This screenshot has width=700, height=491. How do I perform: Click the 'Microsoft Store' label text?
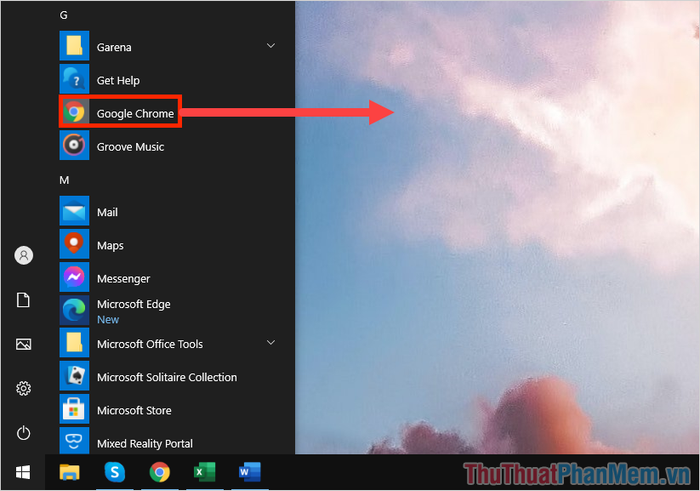[134, 410]
